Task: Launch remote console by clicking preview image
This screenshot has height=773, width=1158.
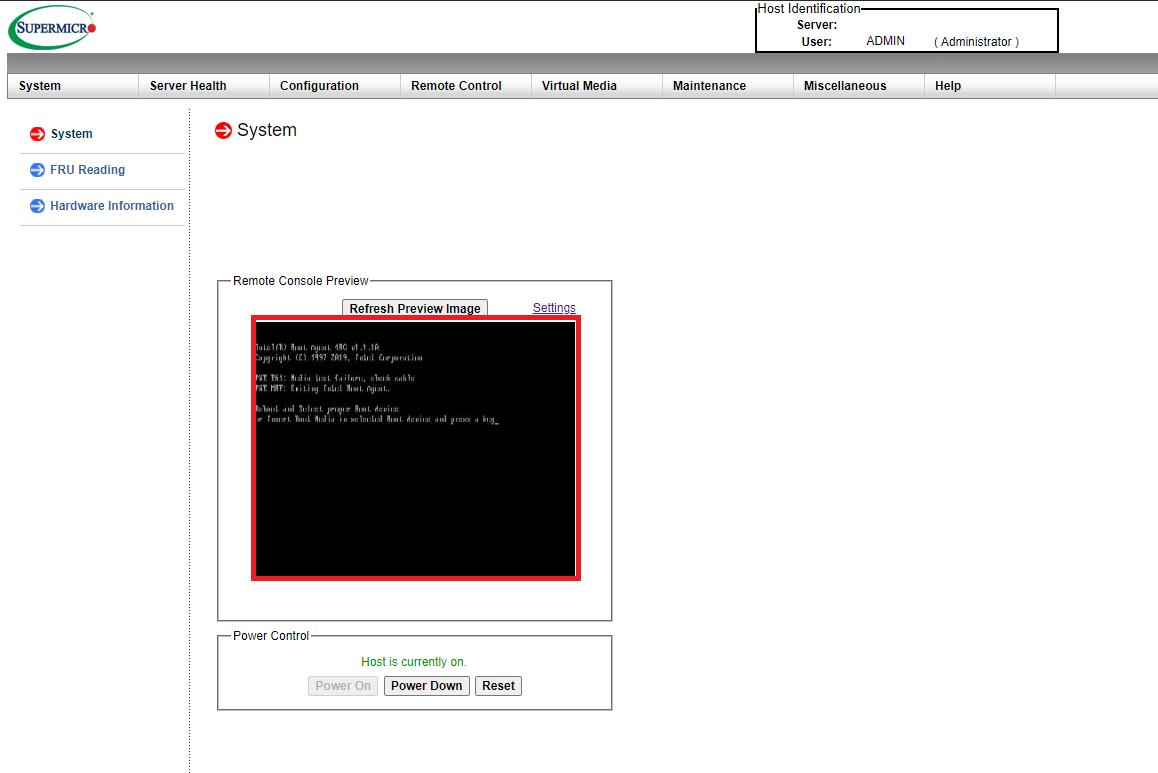Action: pyautogui.click(x=415, y=448)
